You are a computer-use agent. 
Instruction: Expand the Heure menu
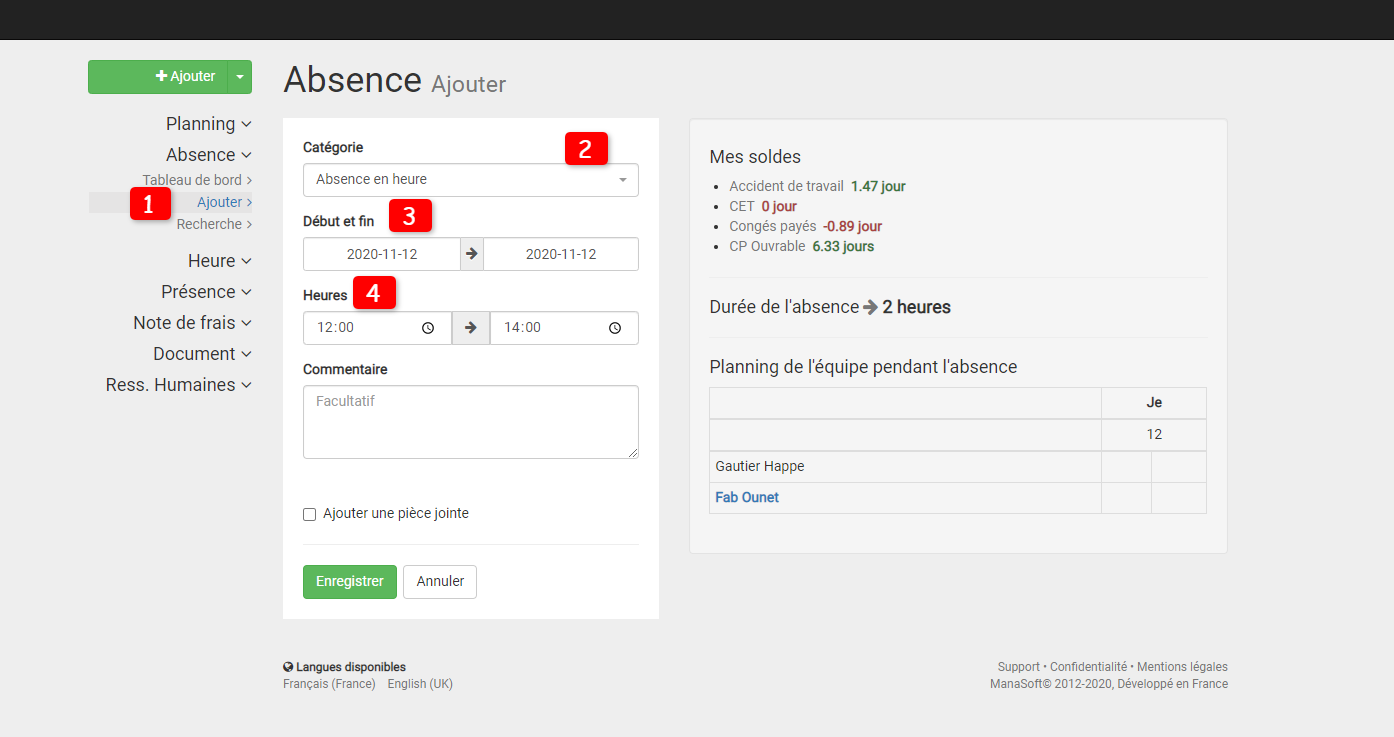219,261
